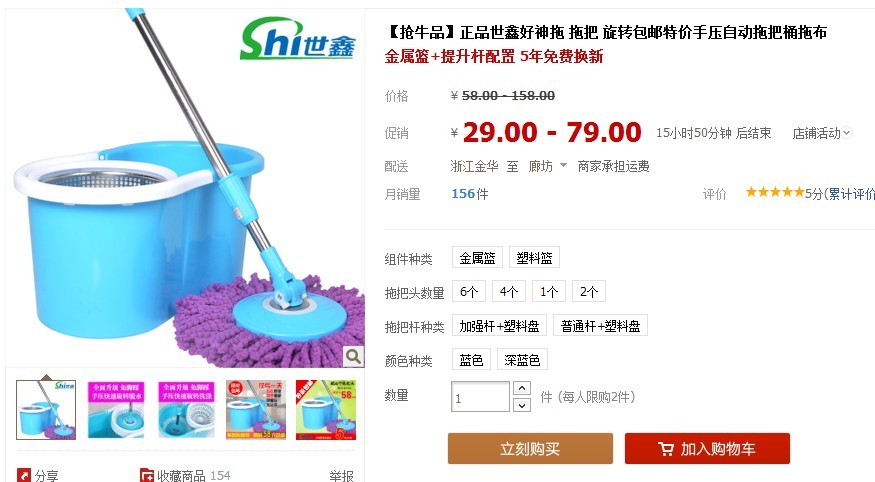This screenshot has width=875, height=482.
Task: Select the second pink-banner thumbnail image
Action: point(186,410)
